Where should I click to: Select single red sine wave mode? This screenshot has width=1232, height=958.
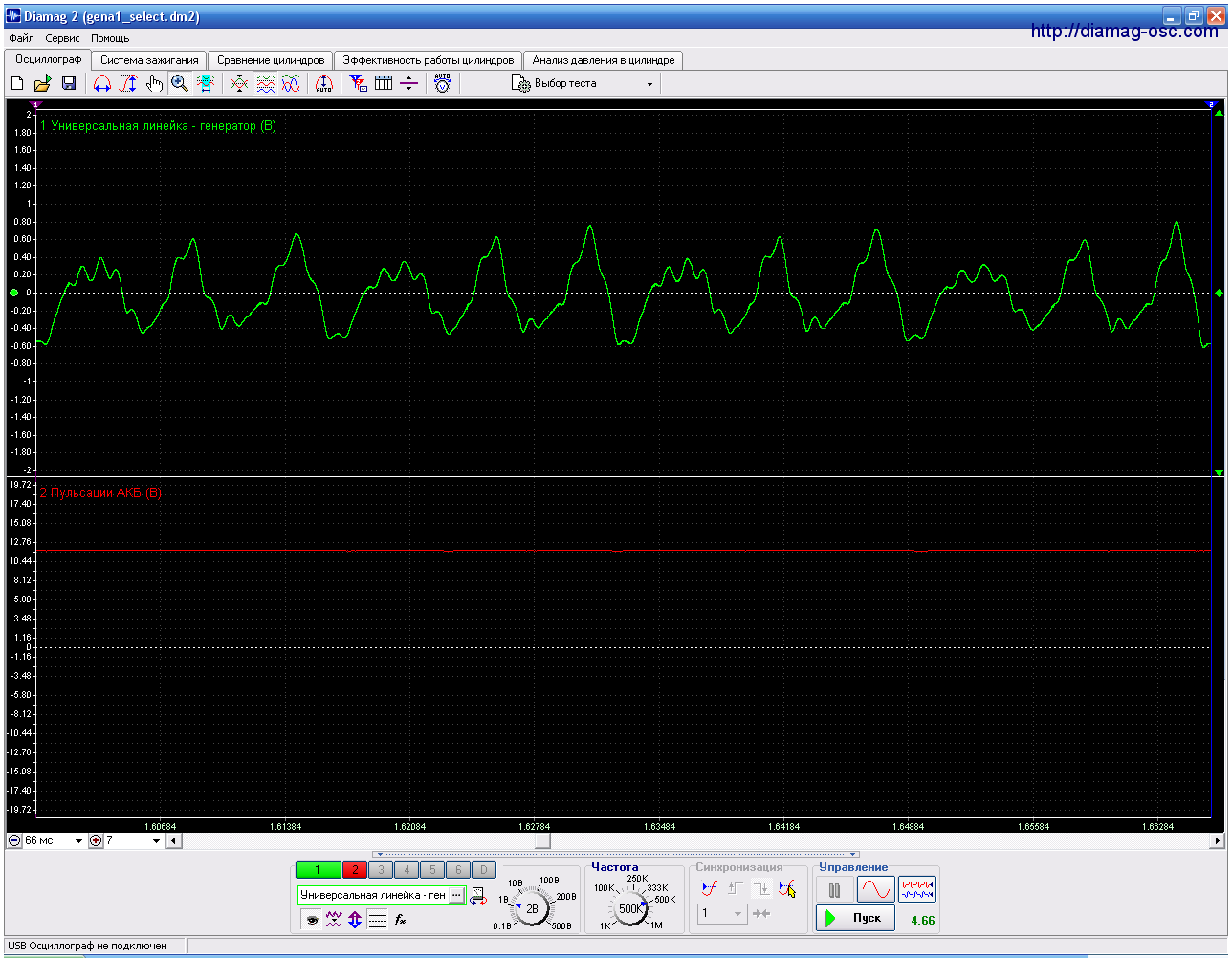point(876,890)
